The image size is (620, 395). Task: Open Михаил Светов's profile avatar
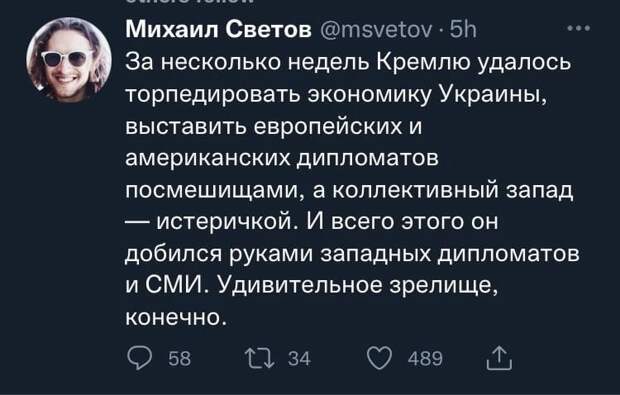[x=69, y=60]
